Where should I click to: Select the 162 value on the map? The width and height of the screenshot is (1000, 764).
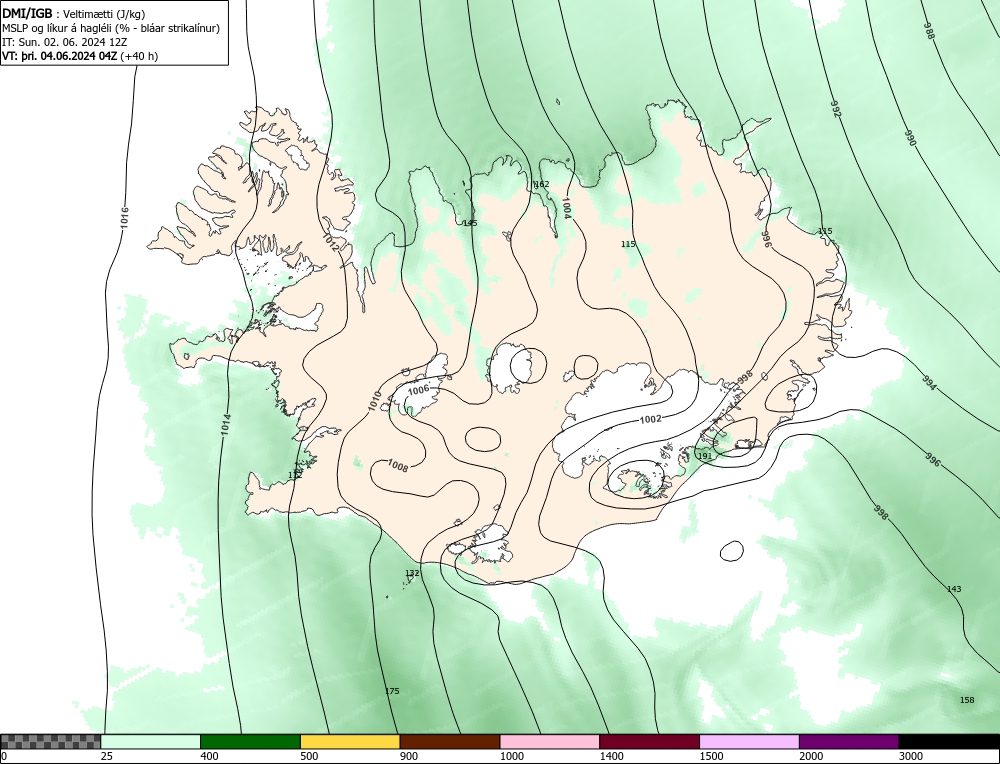[541, 184]
